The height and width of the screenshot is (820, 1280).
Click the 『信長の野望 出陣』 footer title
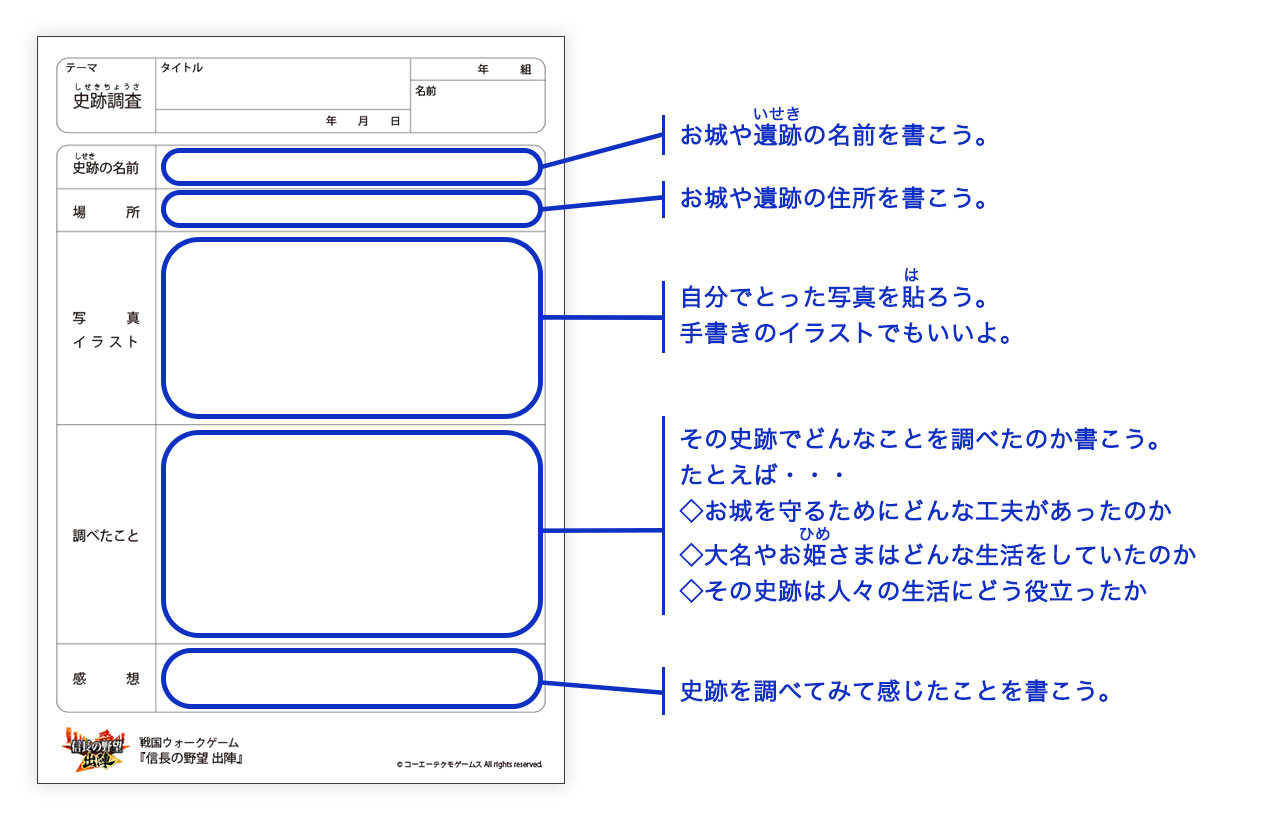pos(192,759)
